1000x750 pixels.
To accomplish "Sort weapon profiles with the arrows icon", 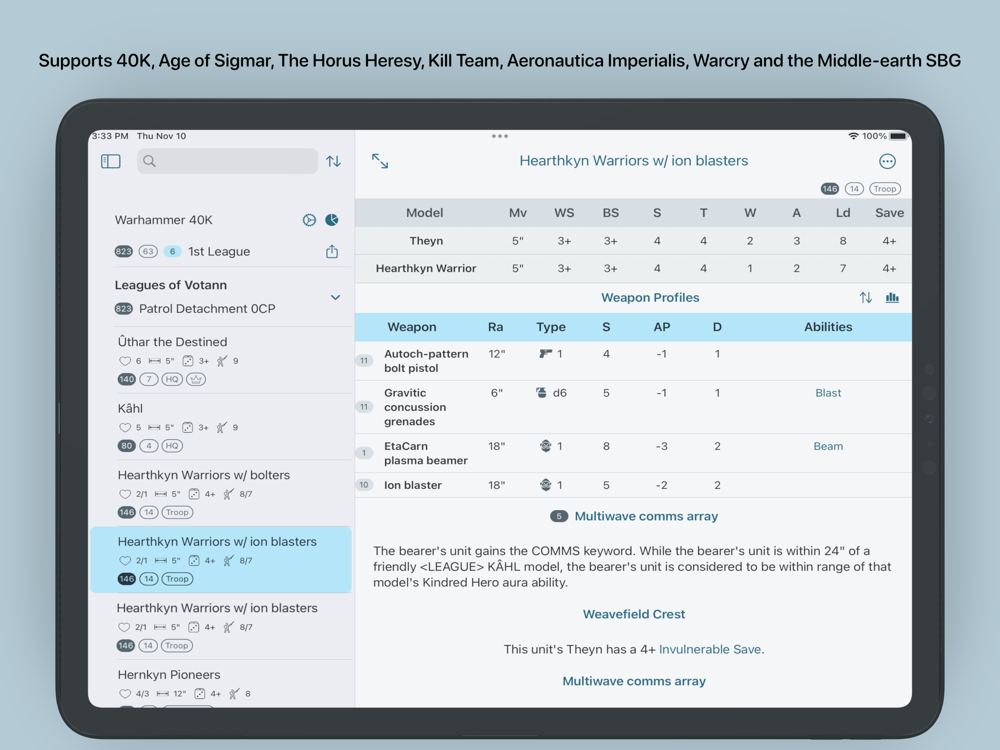I will pos(865,297).
